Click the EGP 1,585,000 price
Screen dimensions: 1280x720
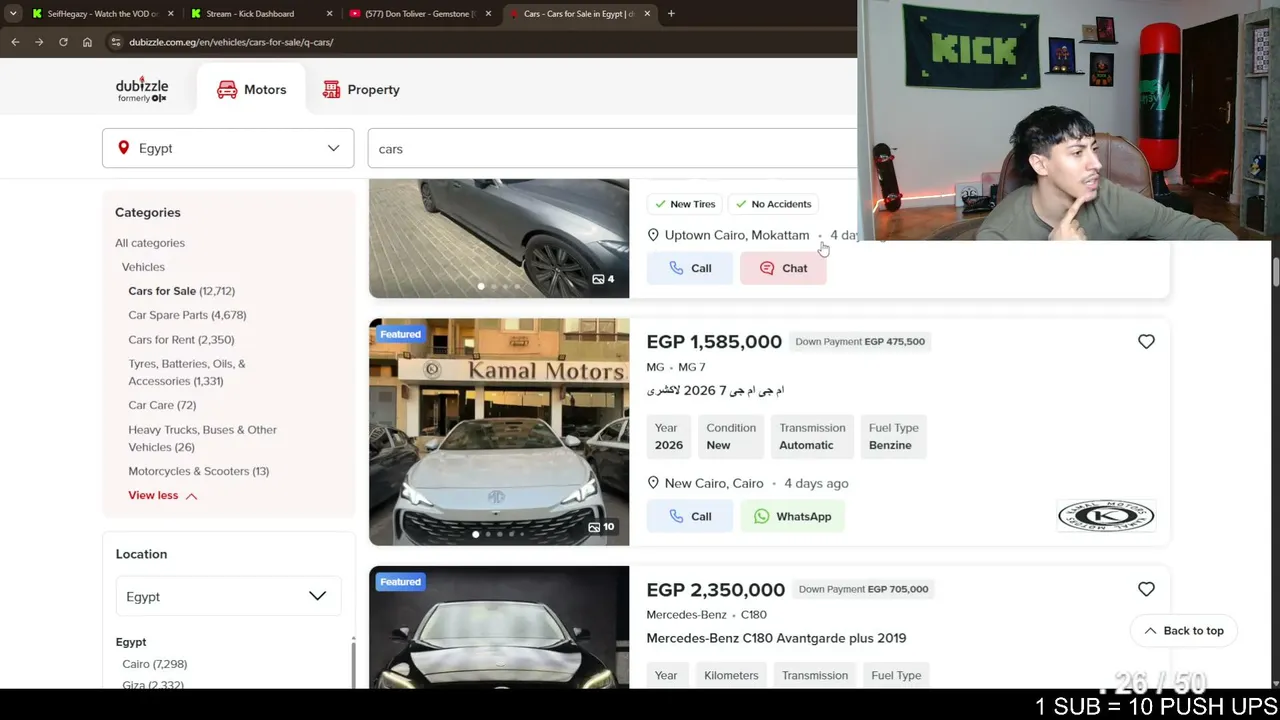pyautogui.click(x=714, y=342)
